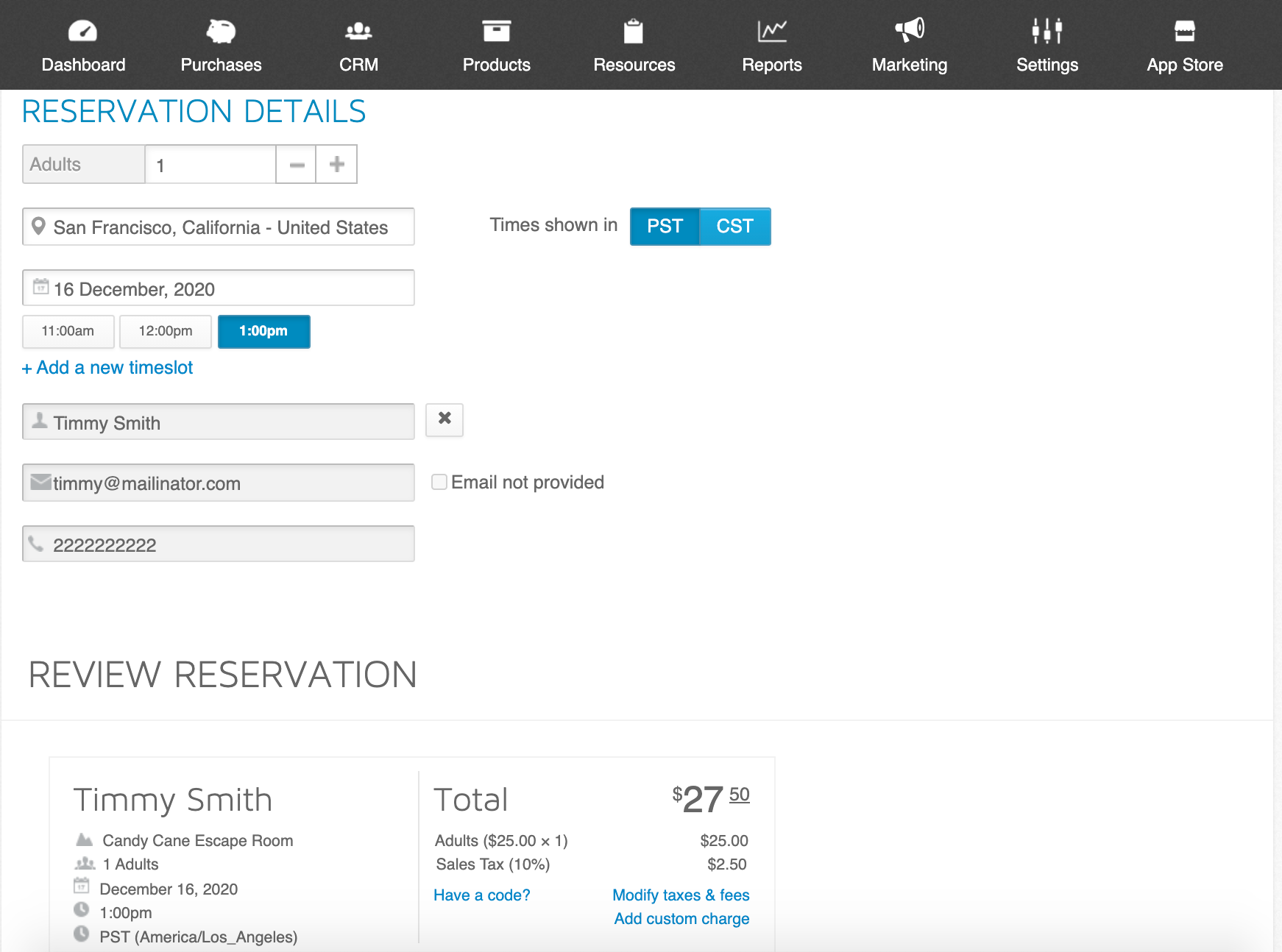Click the $2.50 sales tax amount
Image resolution: width=1282 pixels, height=952 pixels.
point(727,864)
